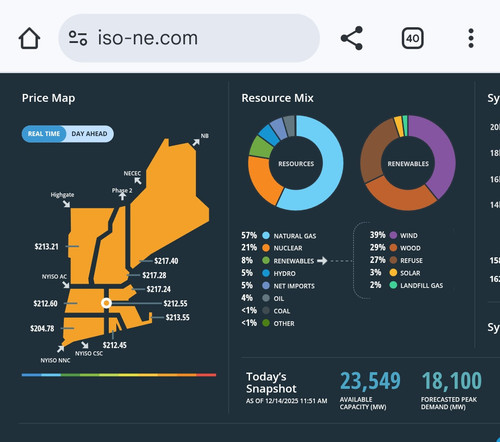Click the $212.60 zone price label
500x442 pixels.
pos(45,304)
